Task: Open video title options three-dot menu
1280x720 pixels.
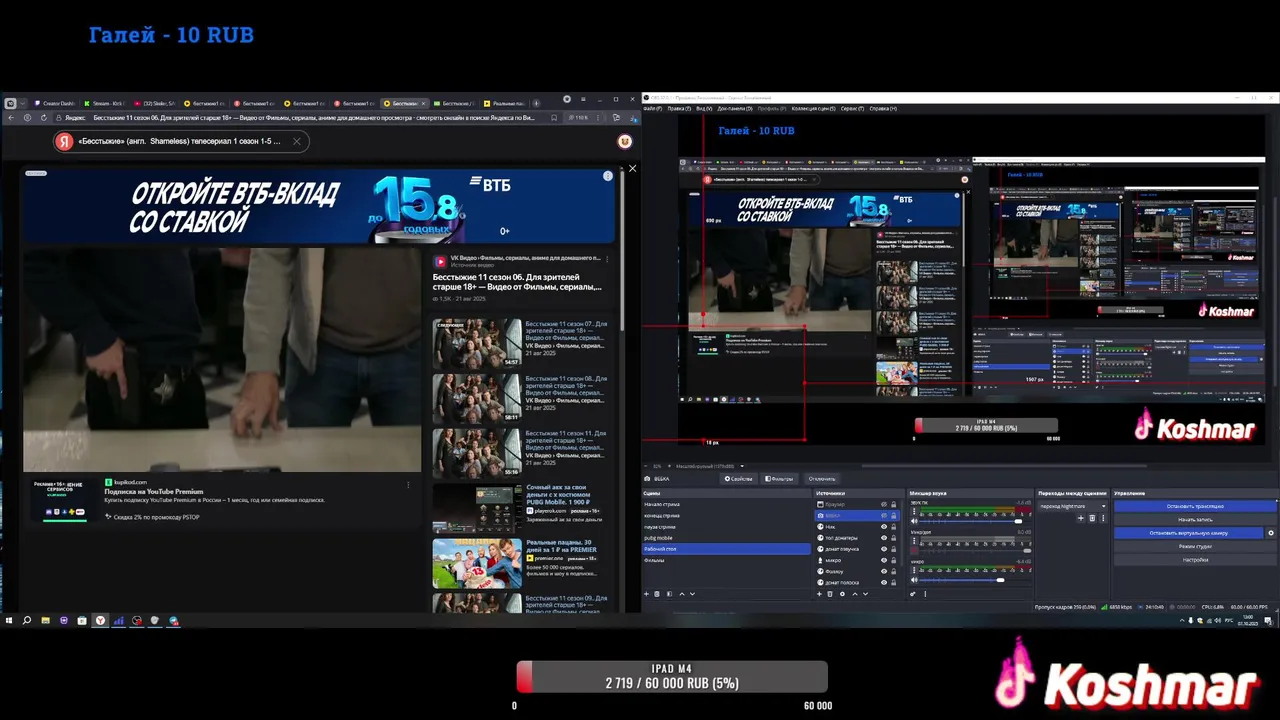Action: pos(607,258)
